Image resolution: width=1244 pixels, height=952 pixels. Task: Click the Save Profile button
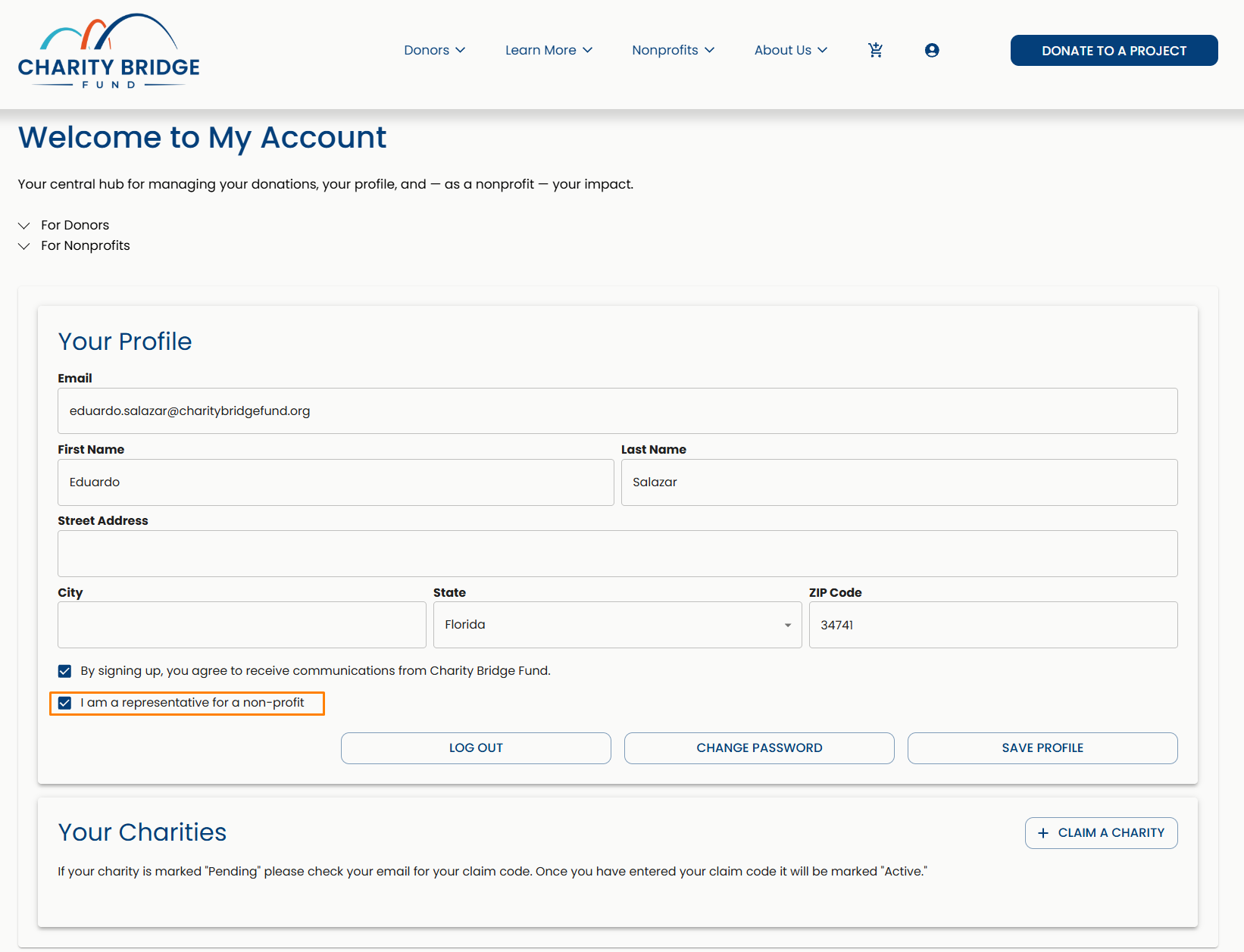pos(1042,748)
